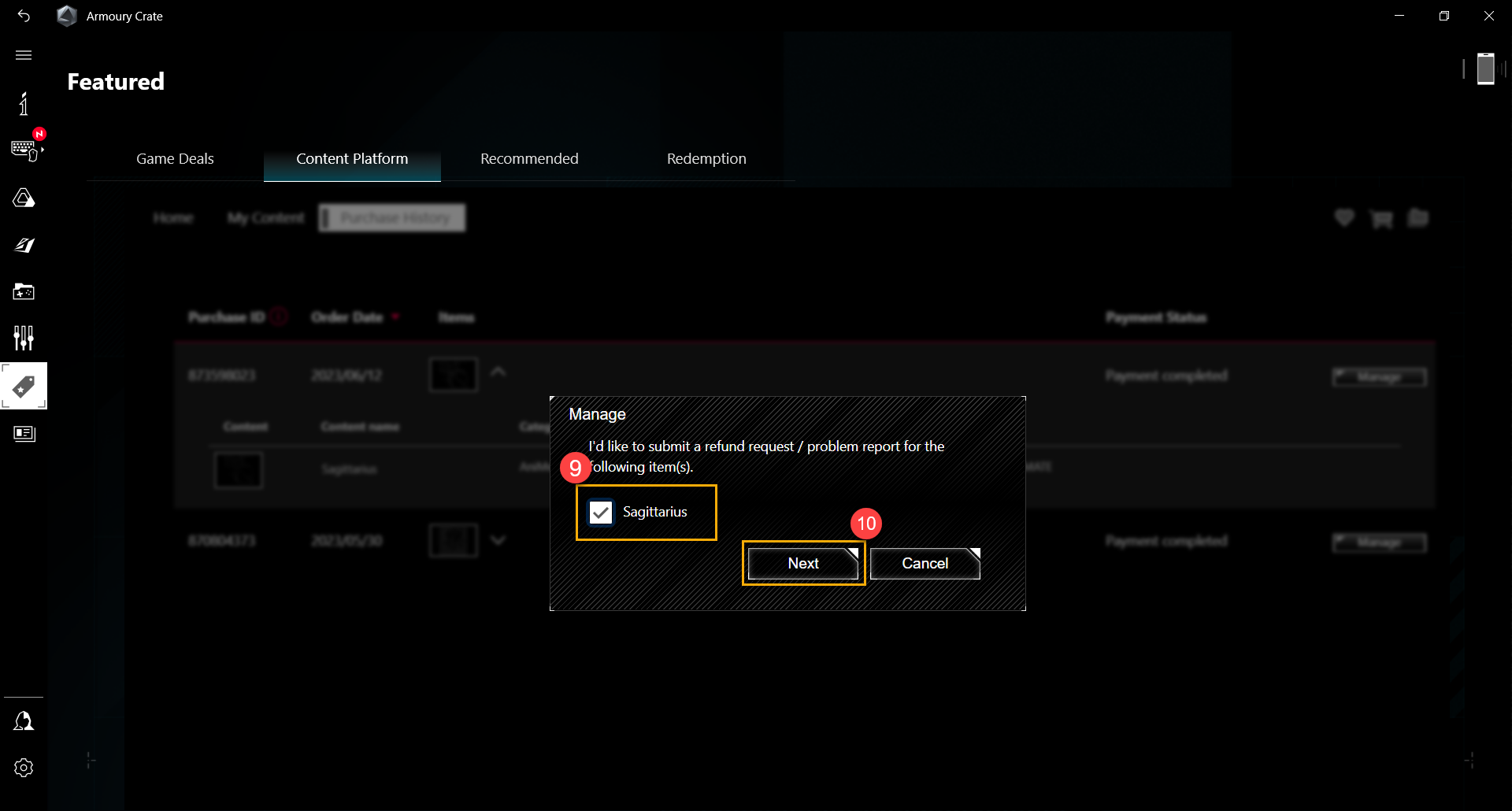
Task: Open the Devices keyboard icon in sidebar
Action: point(25,150)
